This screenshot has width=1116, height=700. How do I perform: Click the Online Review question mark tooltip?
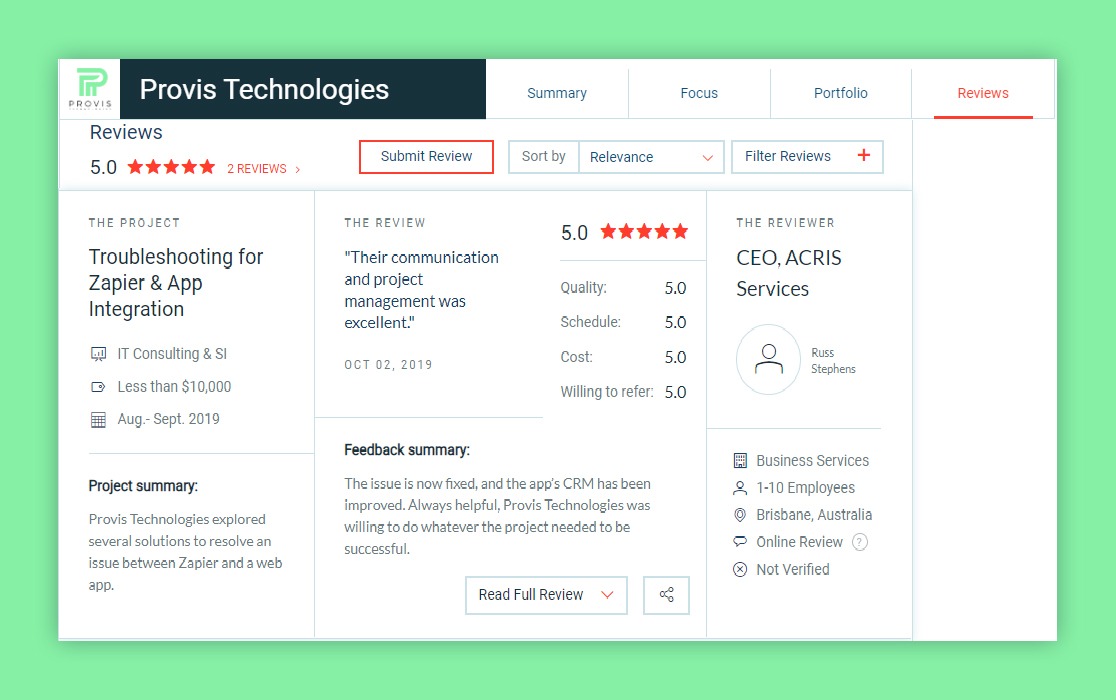tap(858, 542)
